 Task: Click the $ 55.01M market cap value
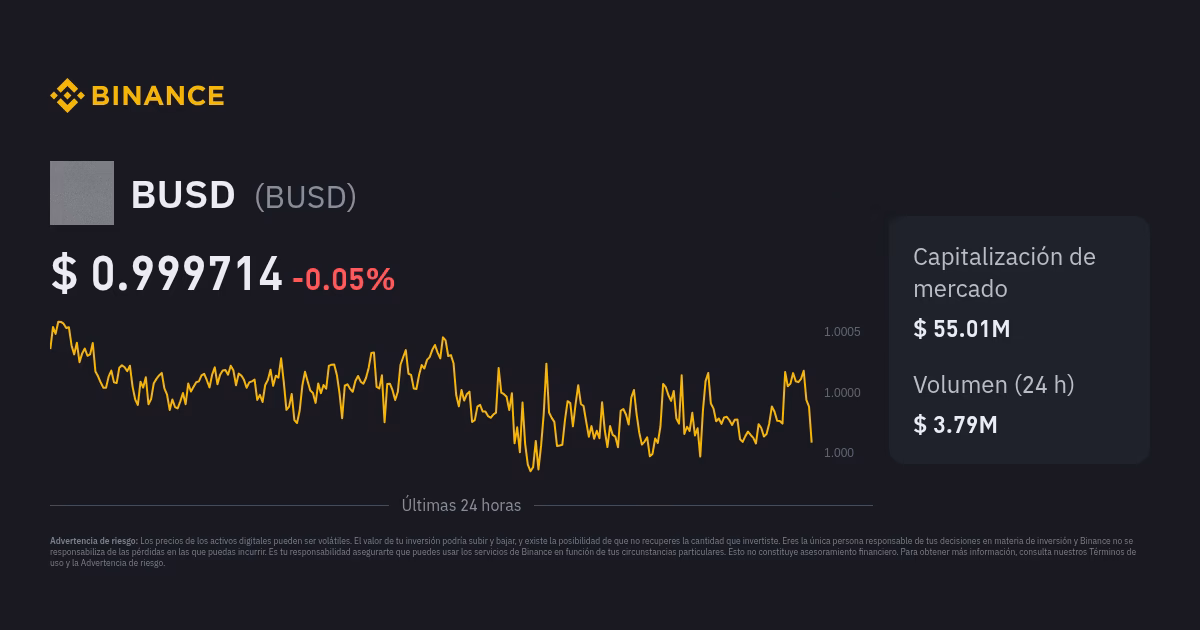point(961,329)
